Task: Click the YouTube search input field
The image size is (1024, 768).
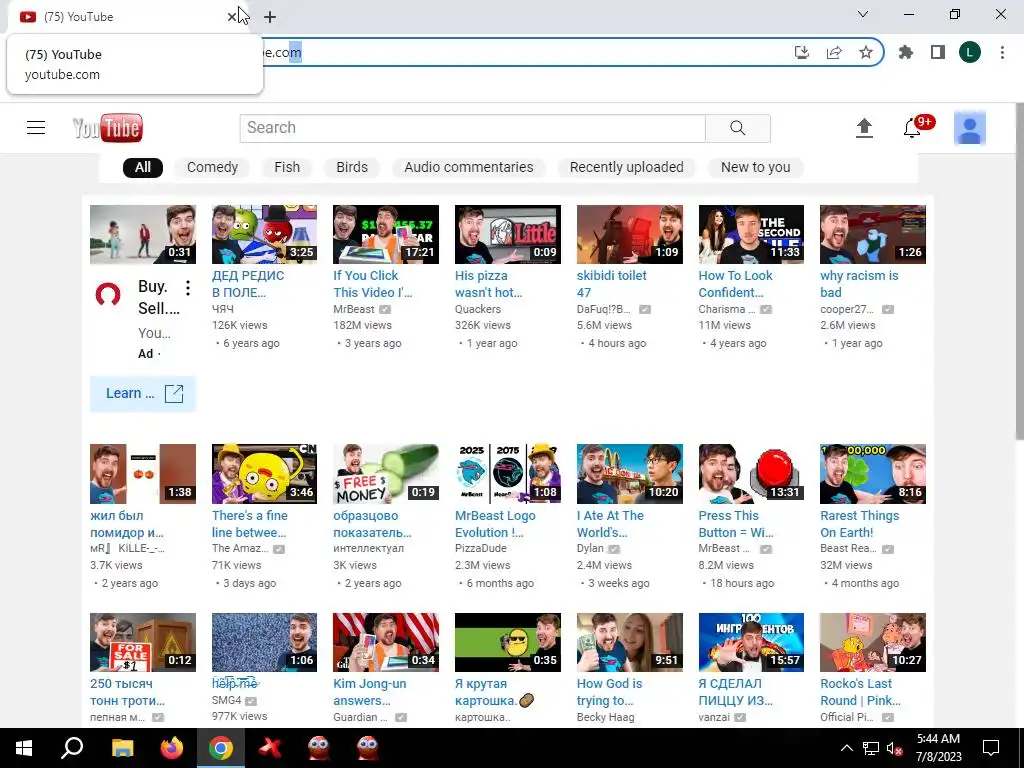Action: (473, 128)
